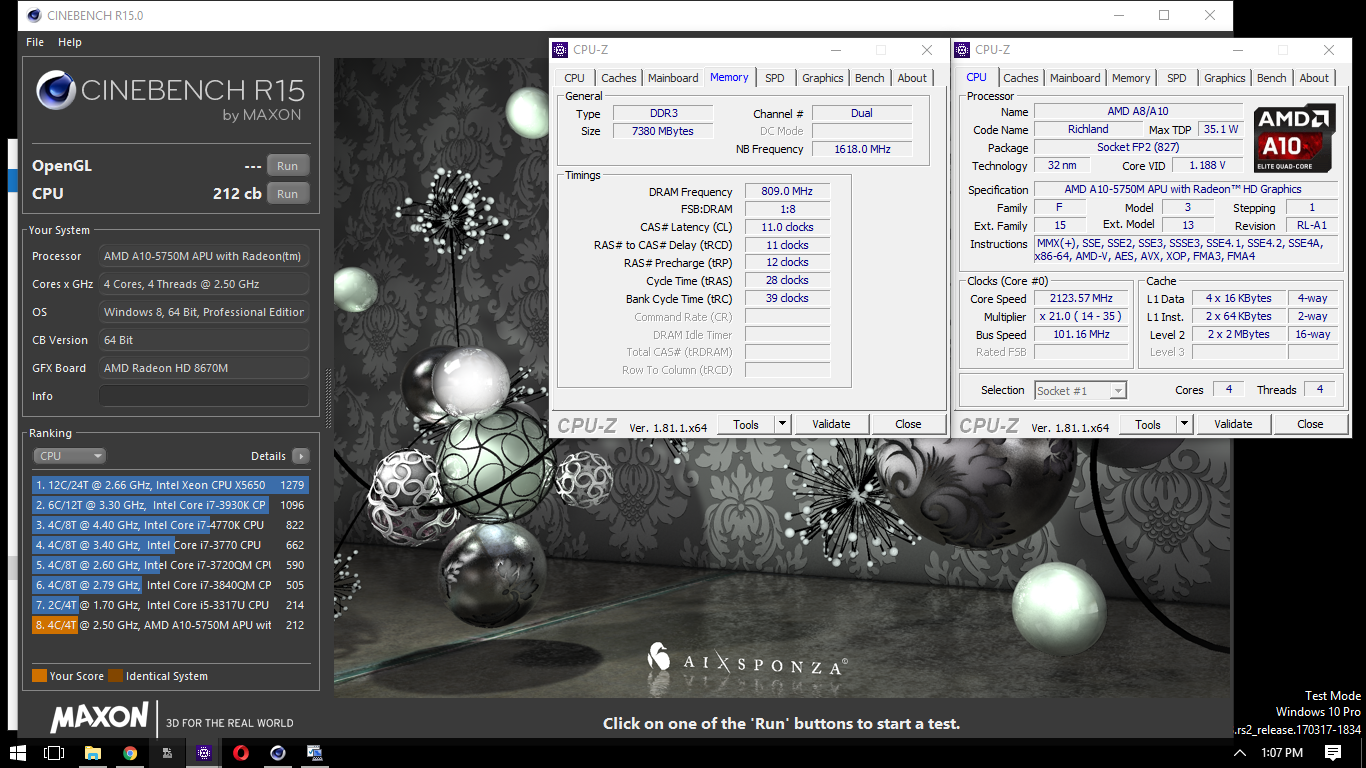The image size is (1366, 768).
Task: Open the Windows Start menu
Action: coord(17,753)
